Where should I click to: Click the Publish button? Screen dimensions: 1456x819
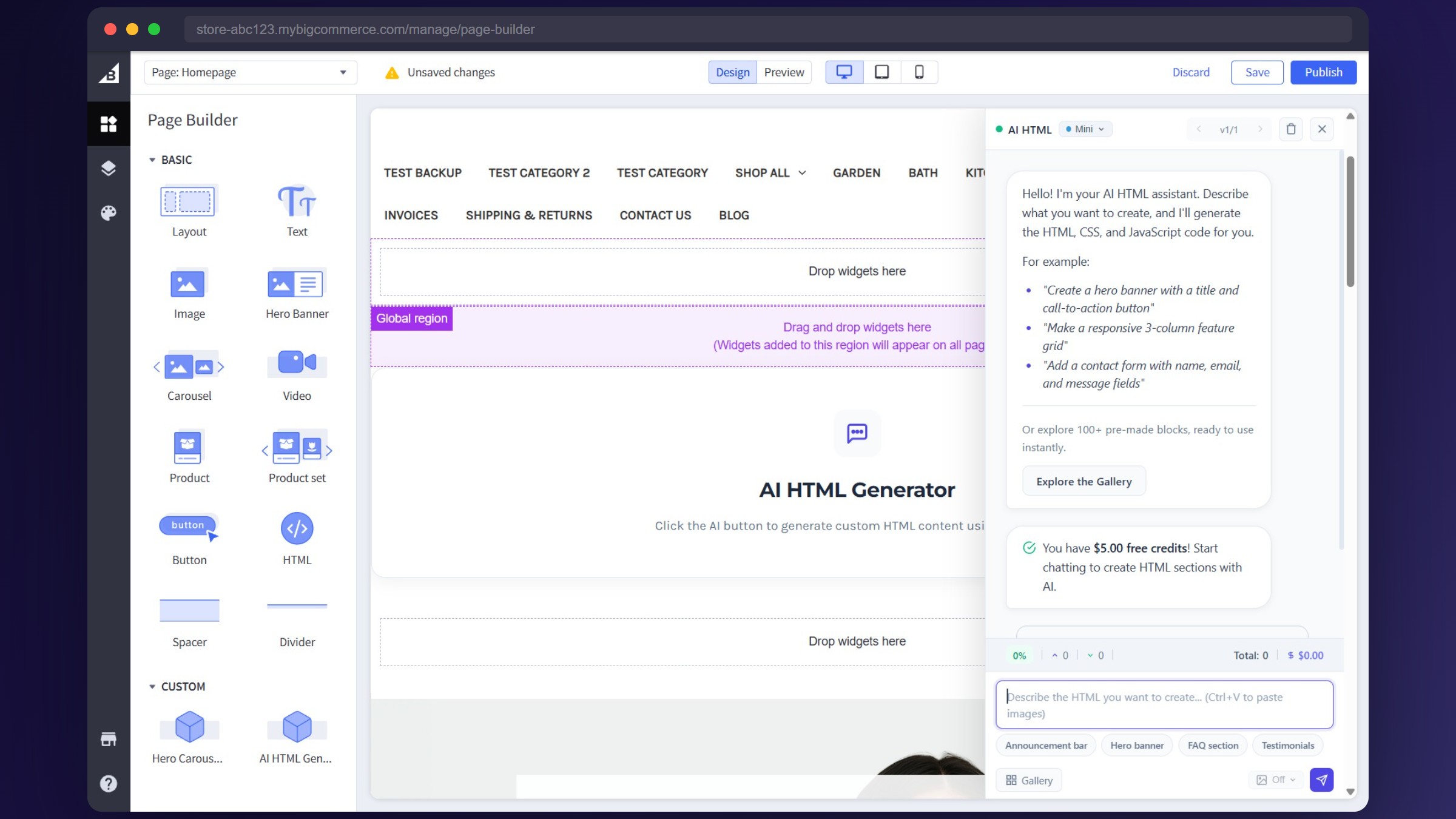point(1323,72)
